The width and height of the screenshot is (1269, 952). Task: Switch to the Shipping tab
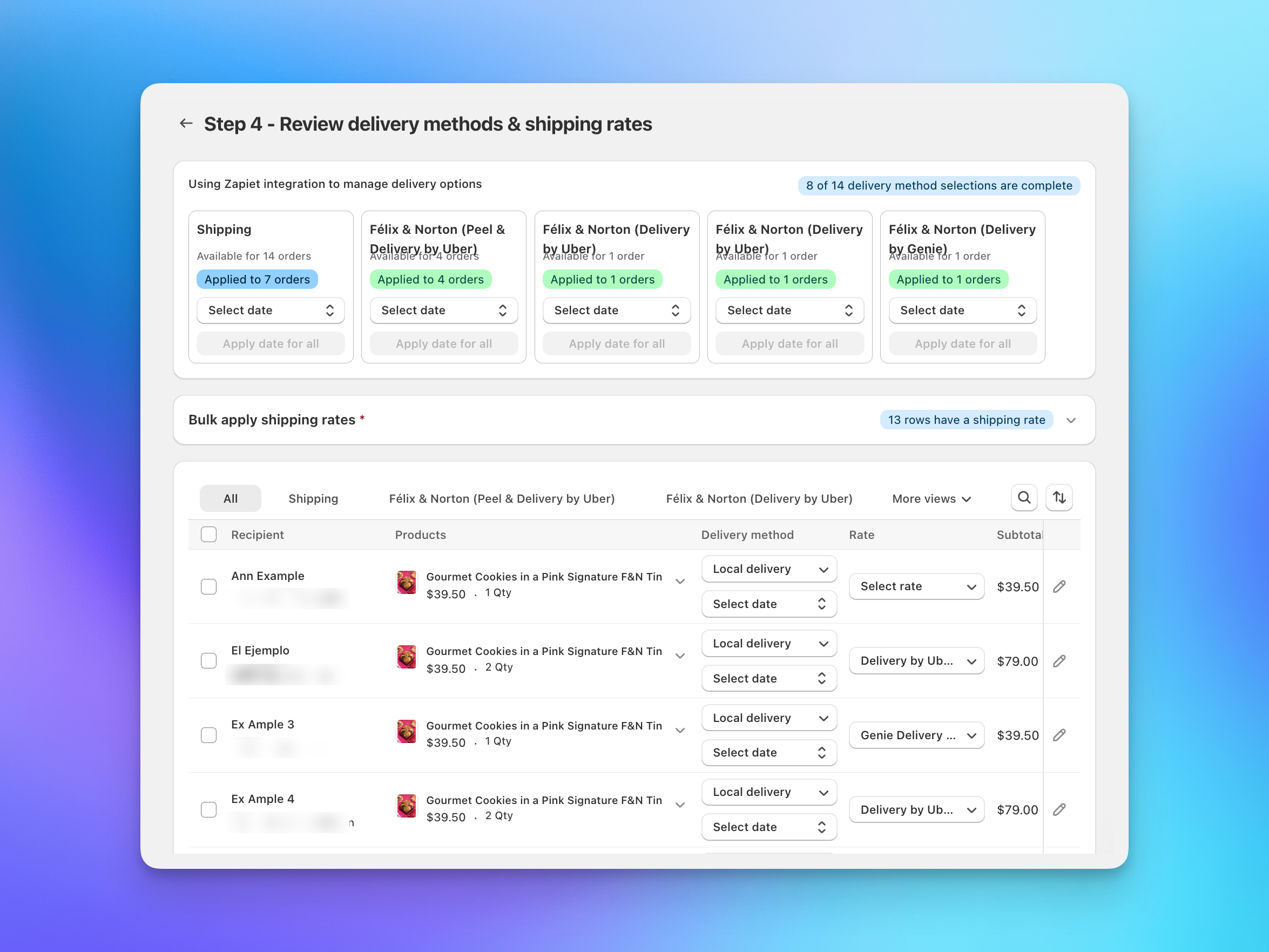(313, 498)
